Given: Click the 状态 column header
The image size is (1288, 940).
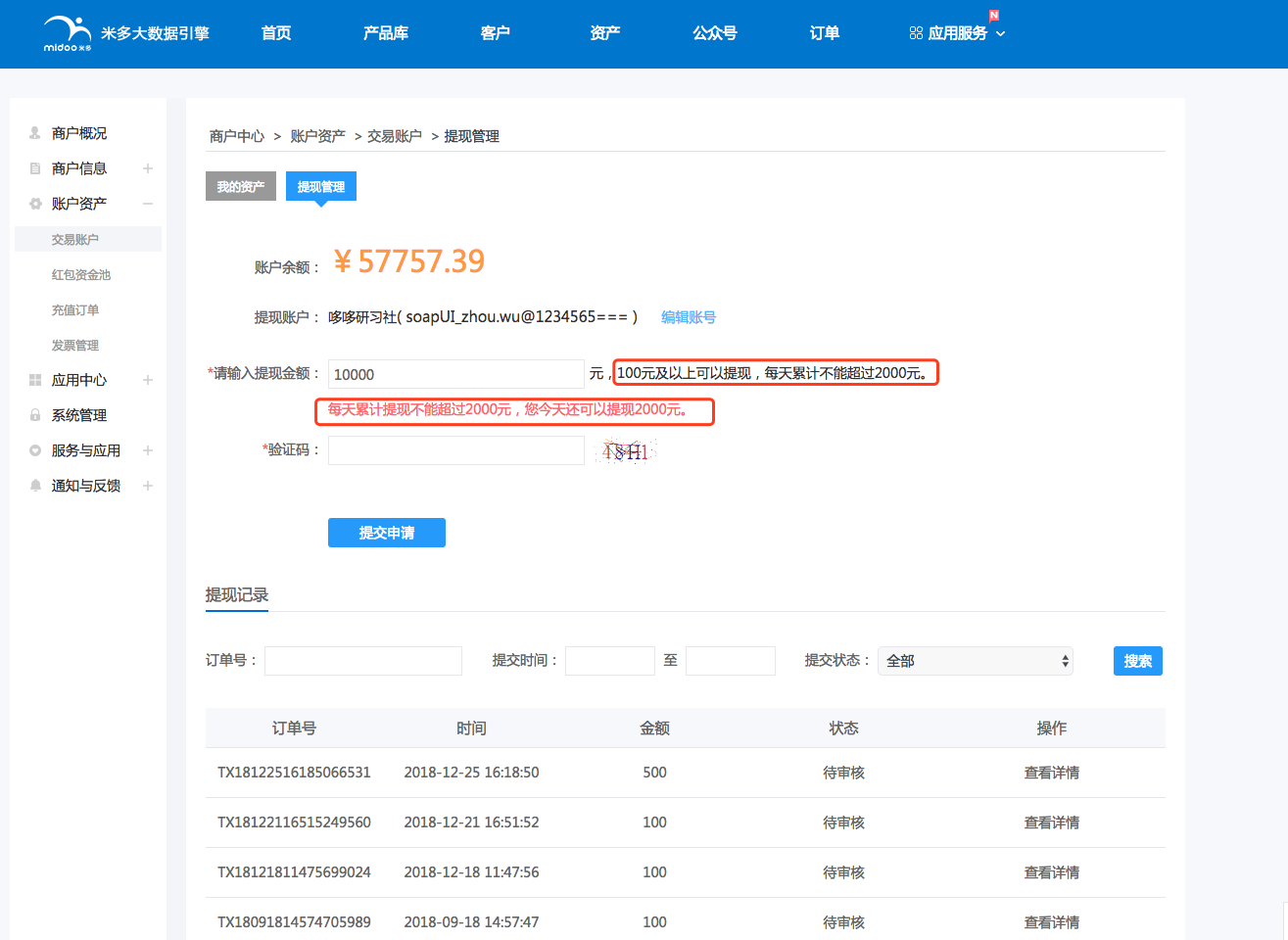Looking at the screenshot, I should click(x=843, y=728).
